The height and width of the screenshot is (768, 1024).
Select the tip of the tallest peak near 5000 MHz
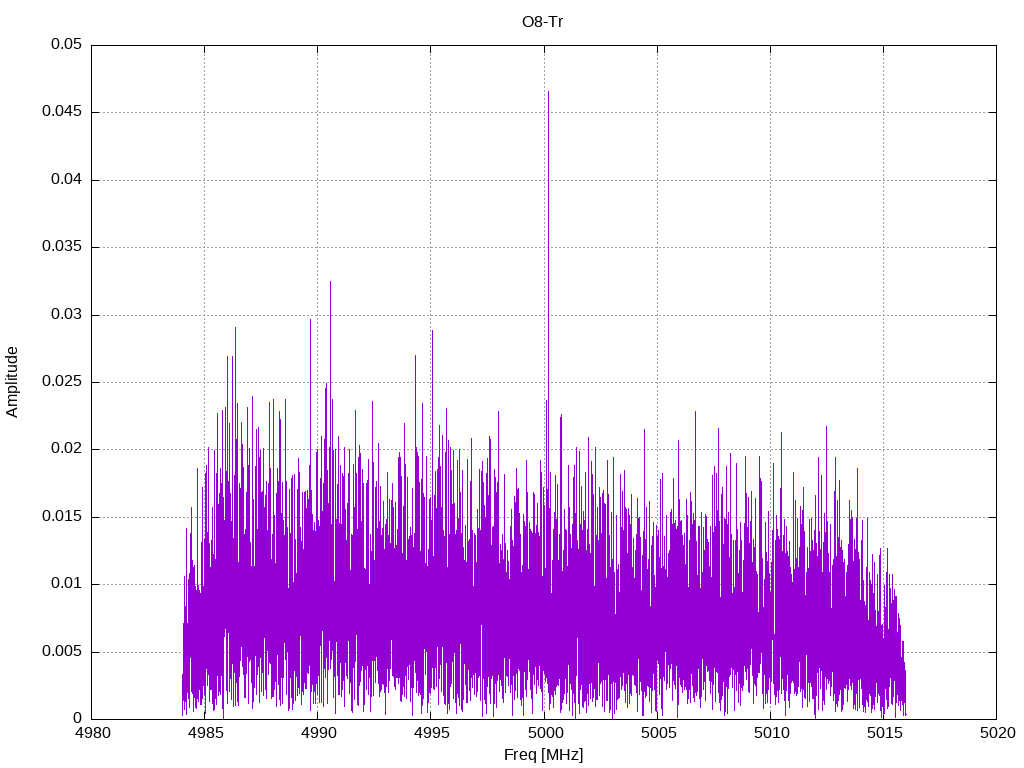tap(548, 92)
